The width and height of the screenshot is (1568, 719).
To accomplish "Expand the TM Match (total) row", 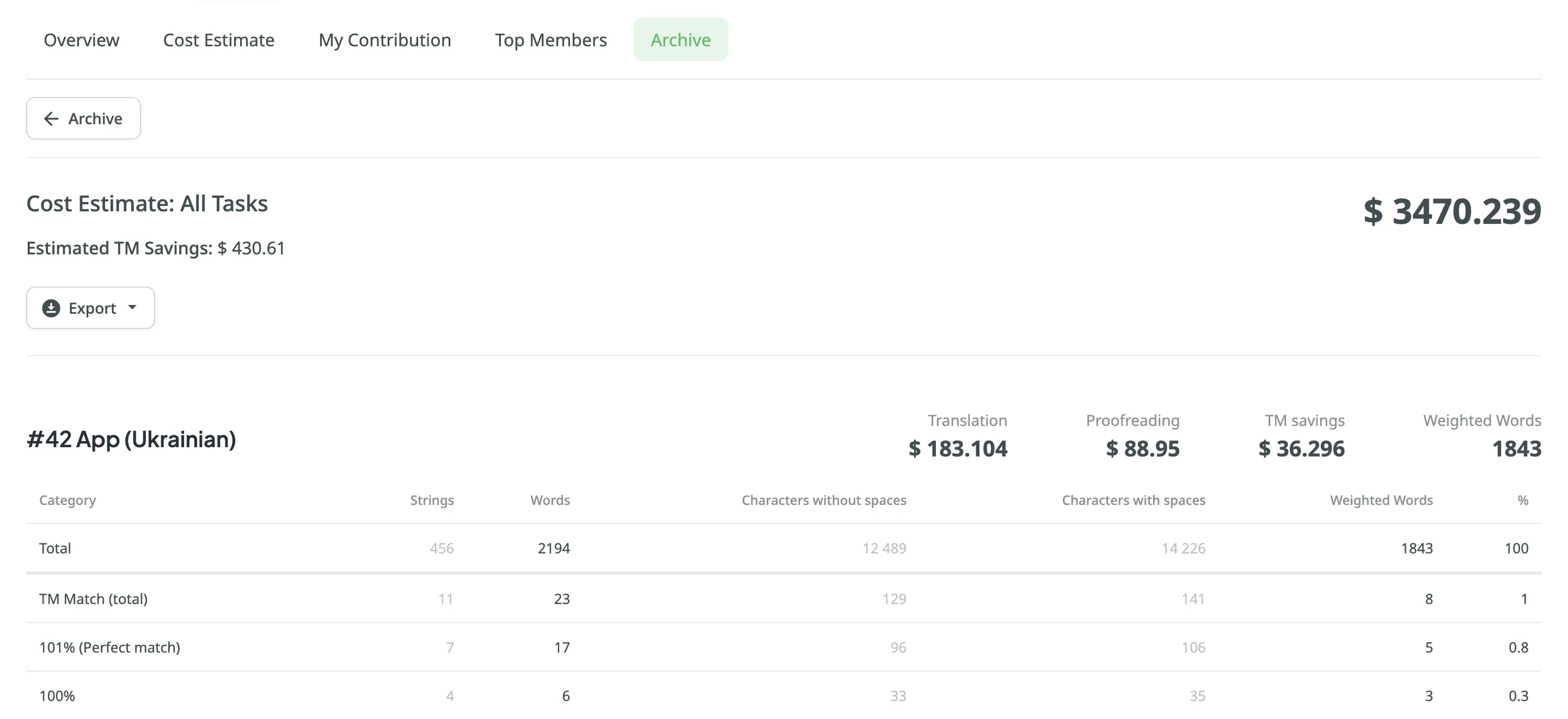I will click(93, 599).
